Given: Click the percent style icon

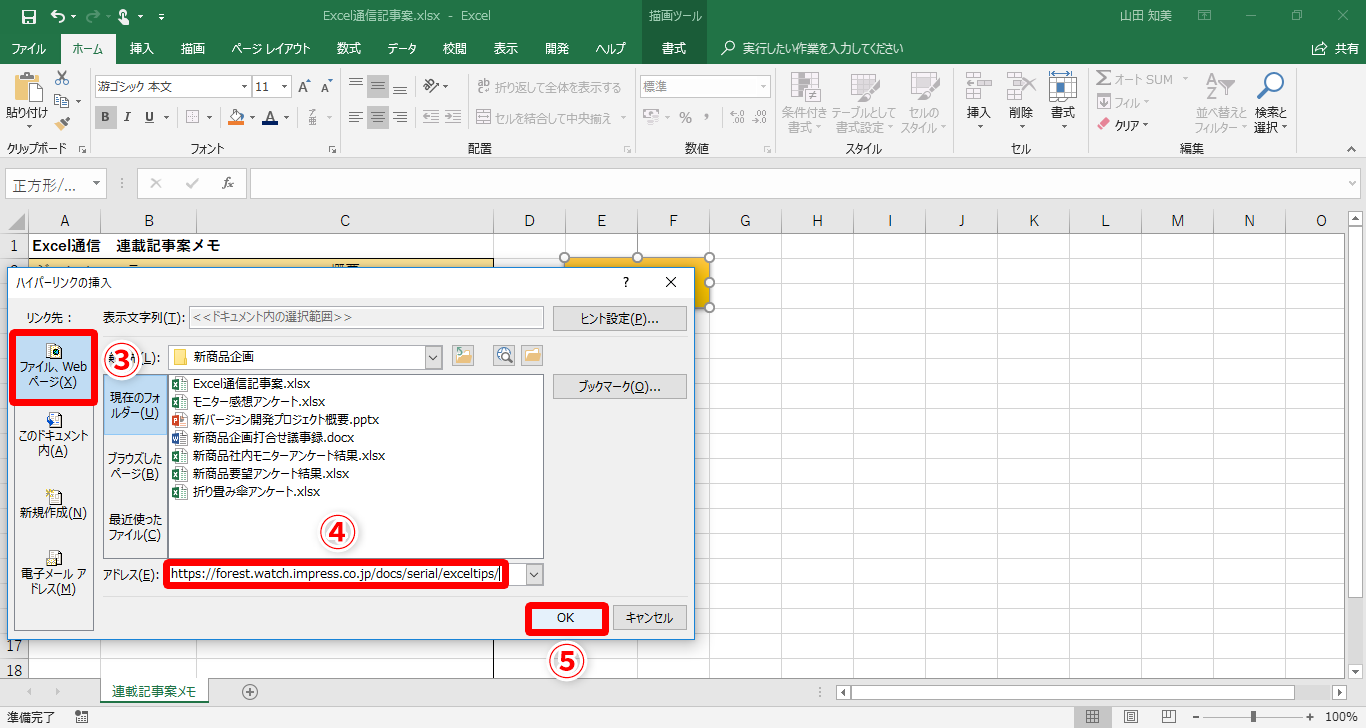Looking at the screenshot, I should point(685,118).
